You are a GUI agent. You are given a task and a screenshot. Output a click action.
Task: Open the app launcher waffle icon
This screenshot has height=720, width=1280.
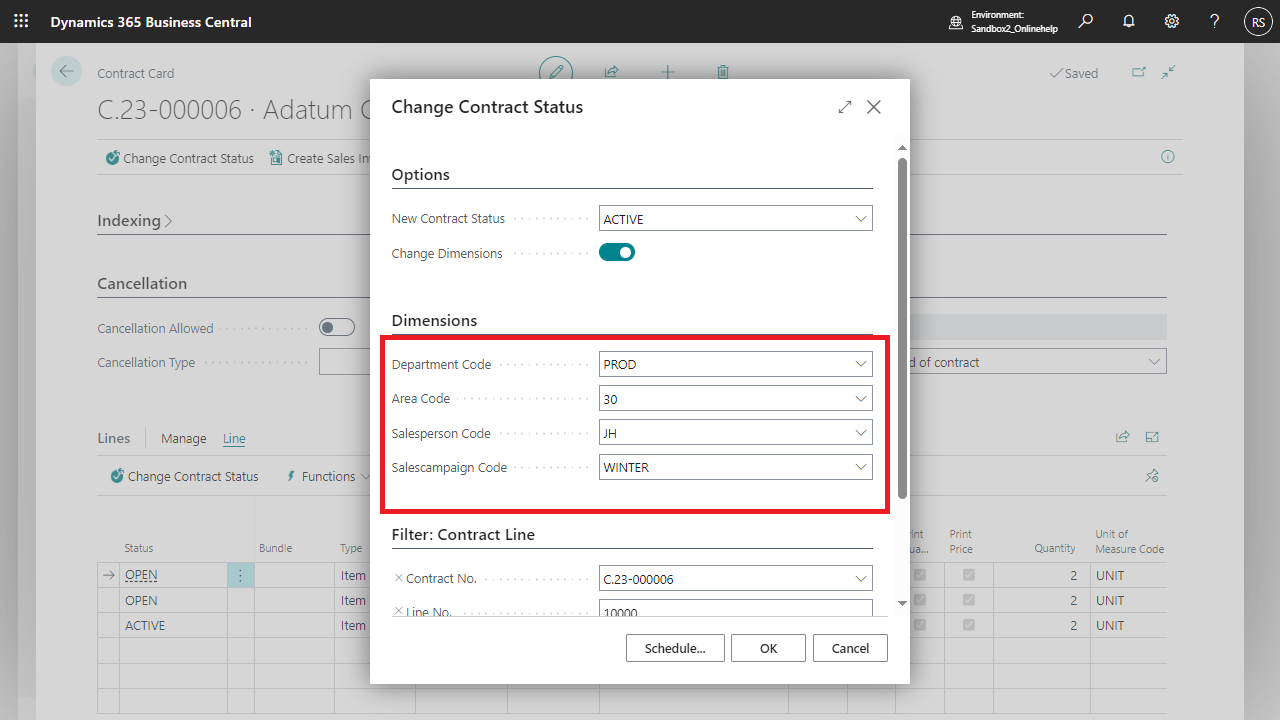pyautogui.click(x=21, y=21)
